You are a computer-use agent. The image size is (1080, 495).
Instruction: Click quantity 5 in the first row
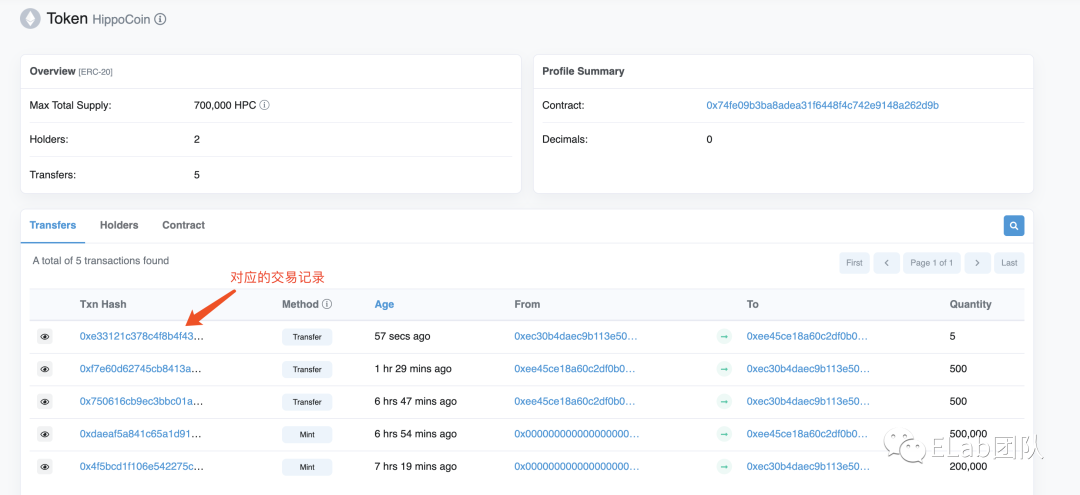click(x=953, y=337)
